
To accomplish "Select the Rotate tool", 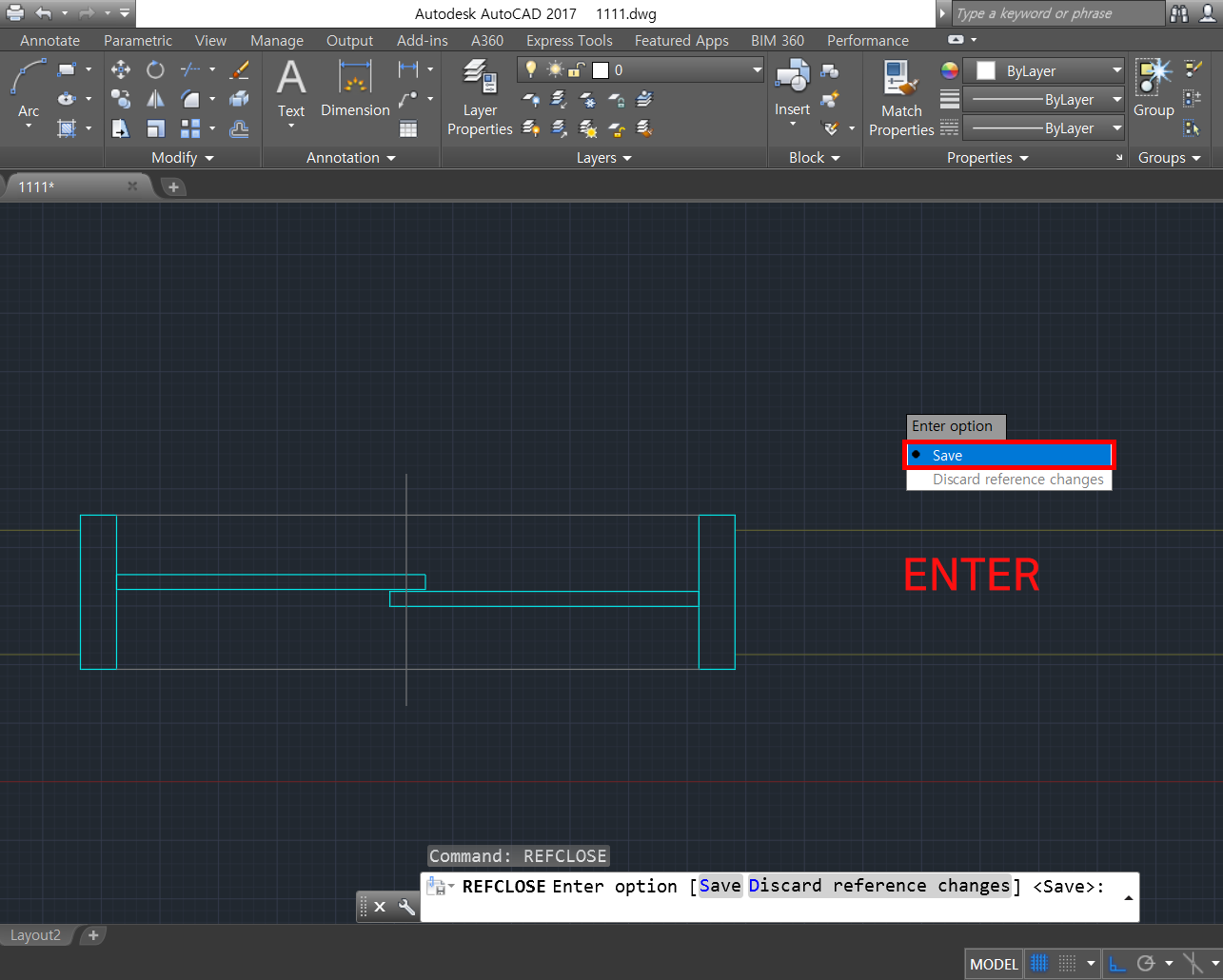I will pos(155,69).
